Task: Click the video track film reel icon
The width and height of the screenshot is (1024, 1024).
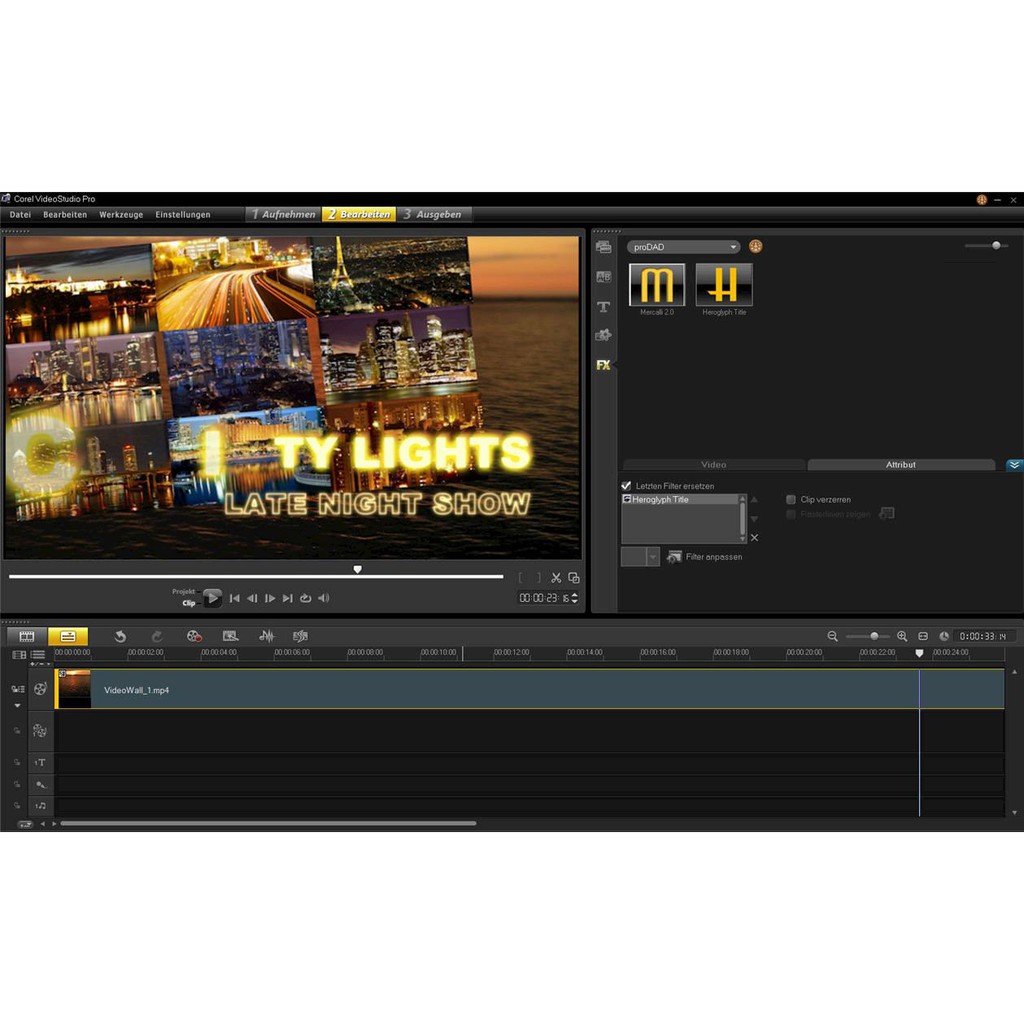Action: [x=40, y=688]
